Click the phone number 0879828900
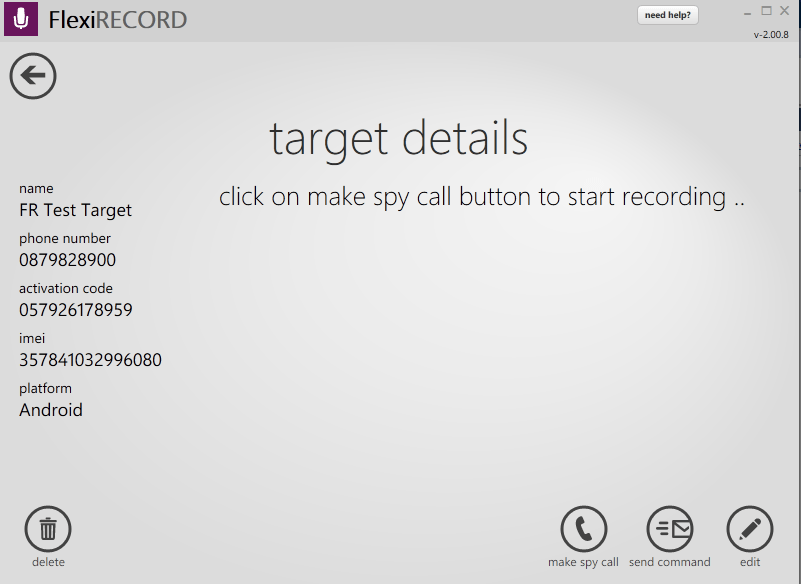 tap(67, 260)
